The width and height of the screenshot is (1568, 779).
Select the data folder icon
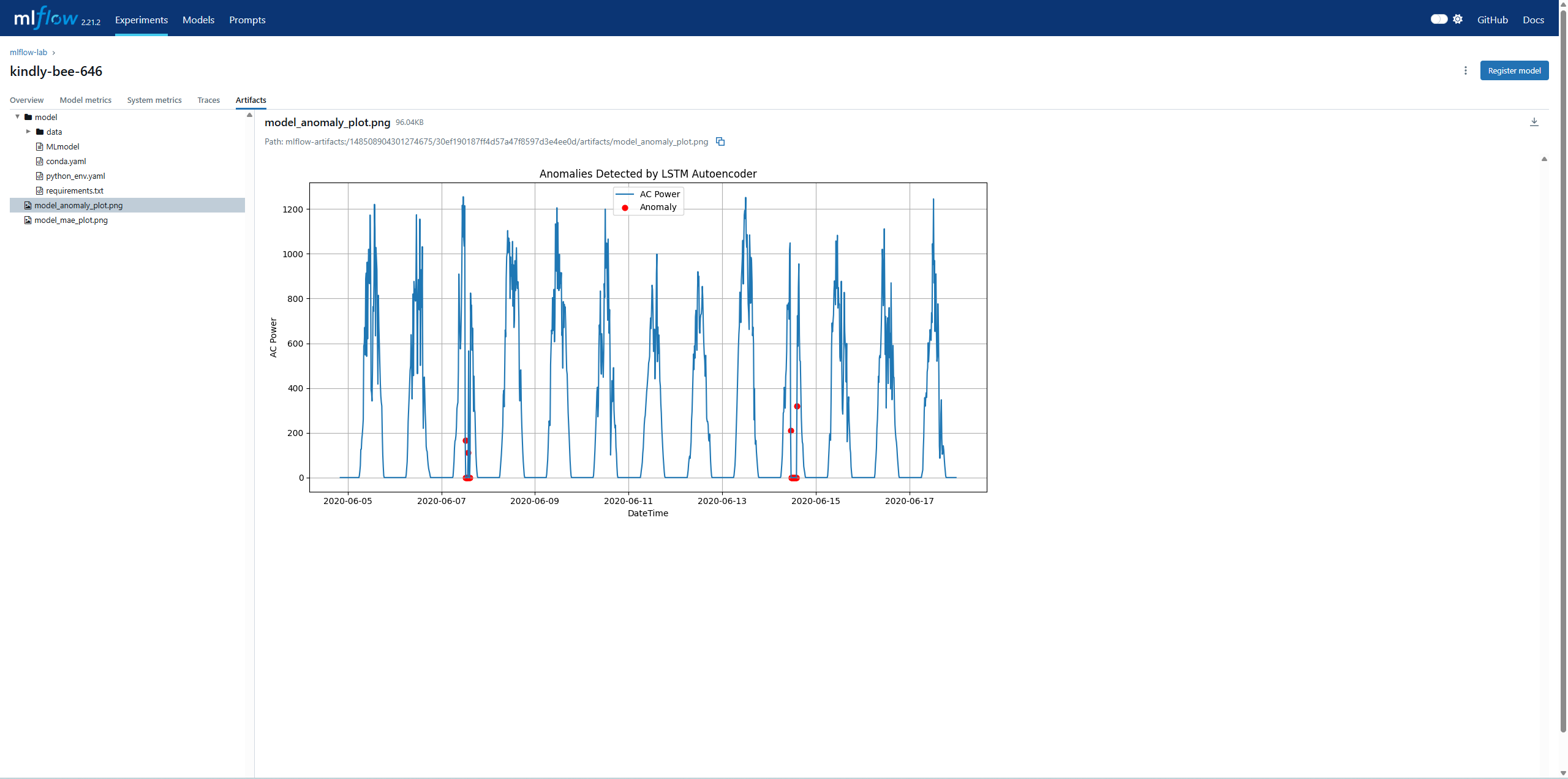coord(40,132)
